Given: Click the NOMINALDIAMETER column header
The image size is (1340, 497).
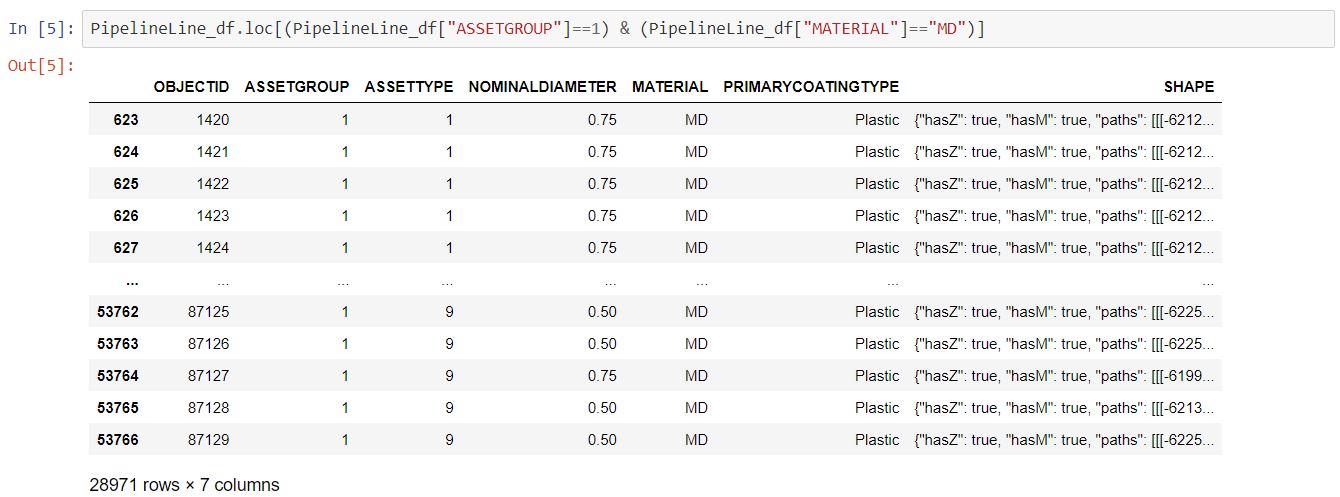Looking at the screenshot, I should pyautogui.click(x=543, y=87).
